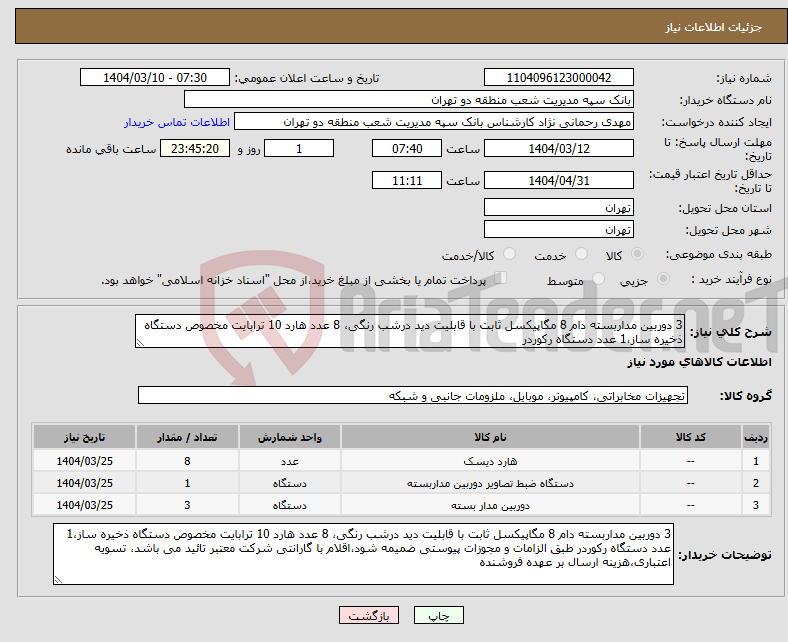This screenshot has height=642, width=788.
Task: Toggle the اسناد خزانه اسلامی payment checkbox
Action: (x=501, y=278)
